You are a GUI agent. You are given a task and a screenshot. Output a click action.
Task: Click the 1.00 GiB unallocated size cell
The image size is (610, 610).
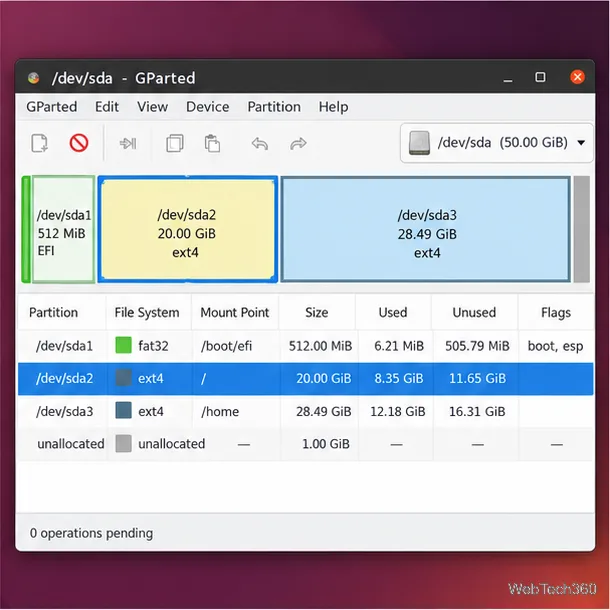(326, 444)
